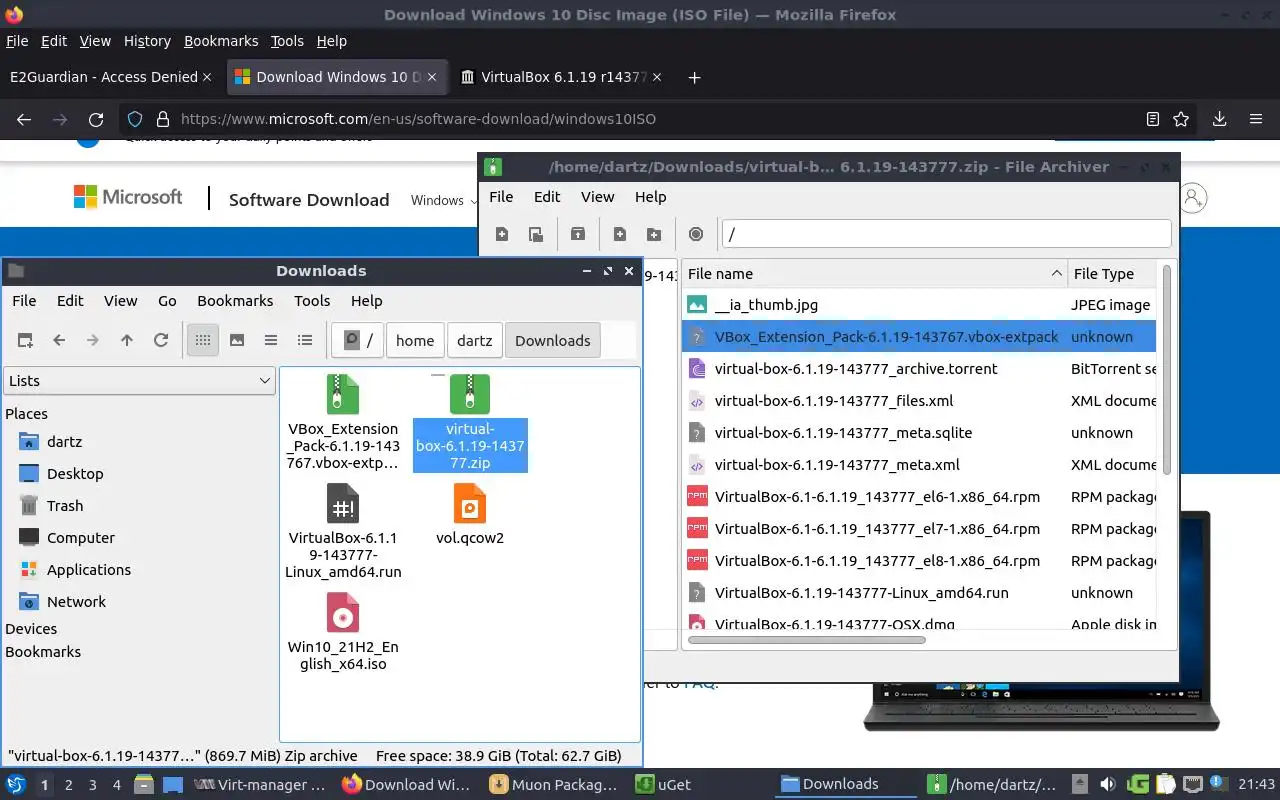This screenshot has height=800, width=1280.
Task: Switch to detailed list view in file manager
Action: point(305,340)
